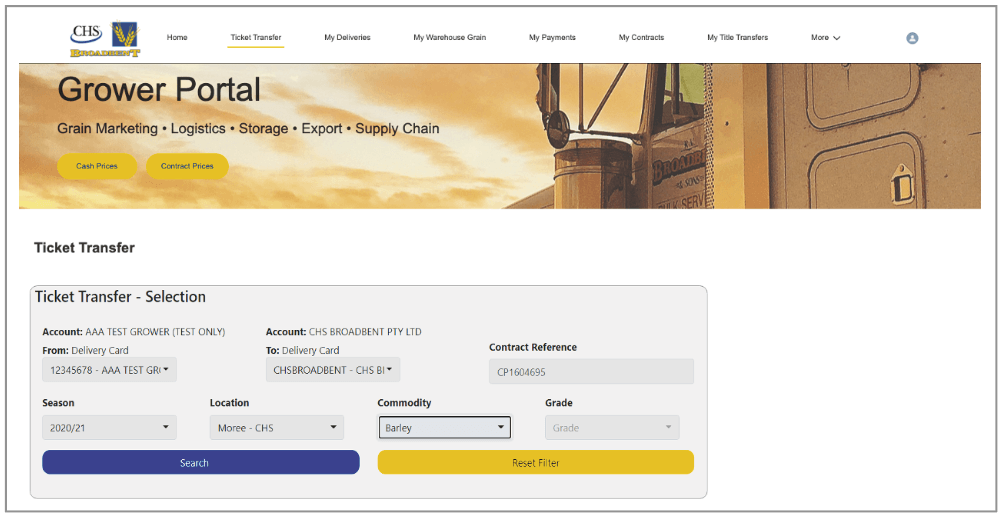
Task: Click the Cash Prices button
Action: pyautogui.click(x=96, y=166)
